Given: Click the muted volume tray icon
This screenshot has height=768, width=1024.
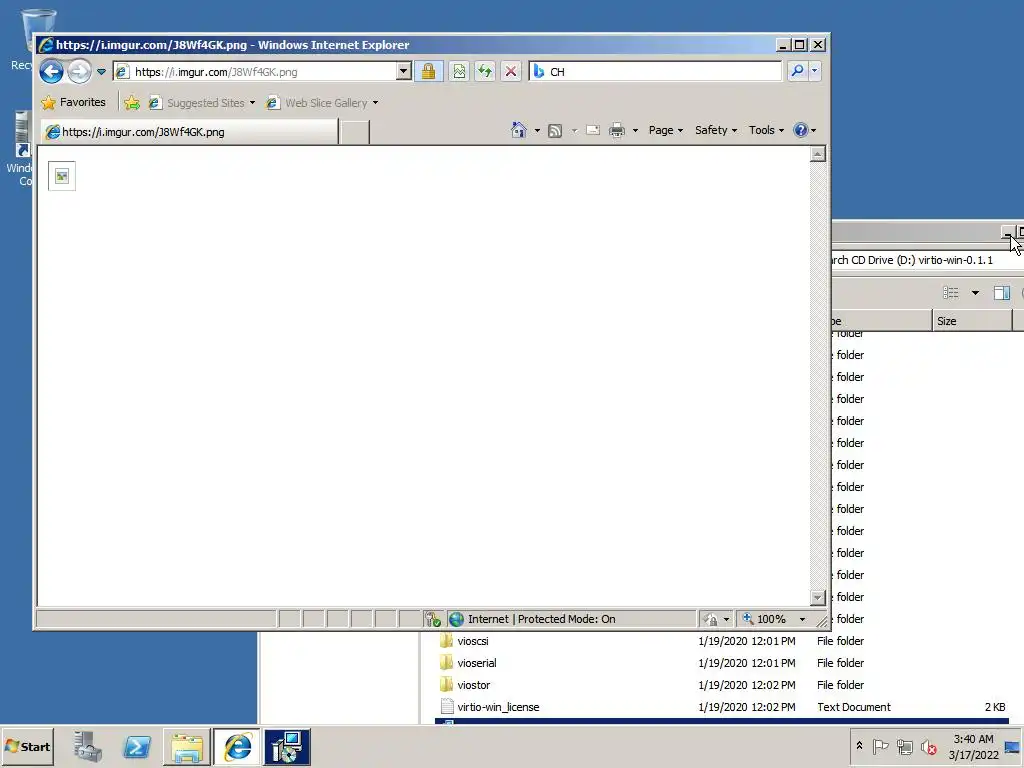Looking at the screenshot, I should (x=928, y=746).
